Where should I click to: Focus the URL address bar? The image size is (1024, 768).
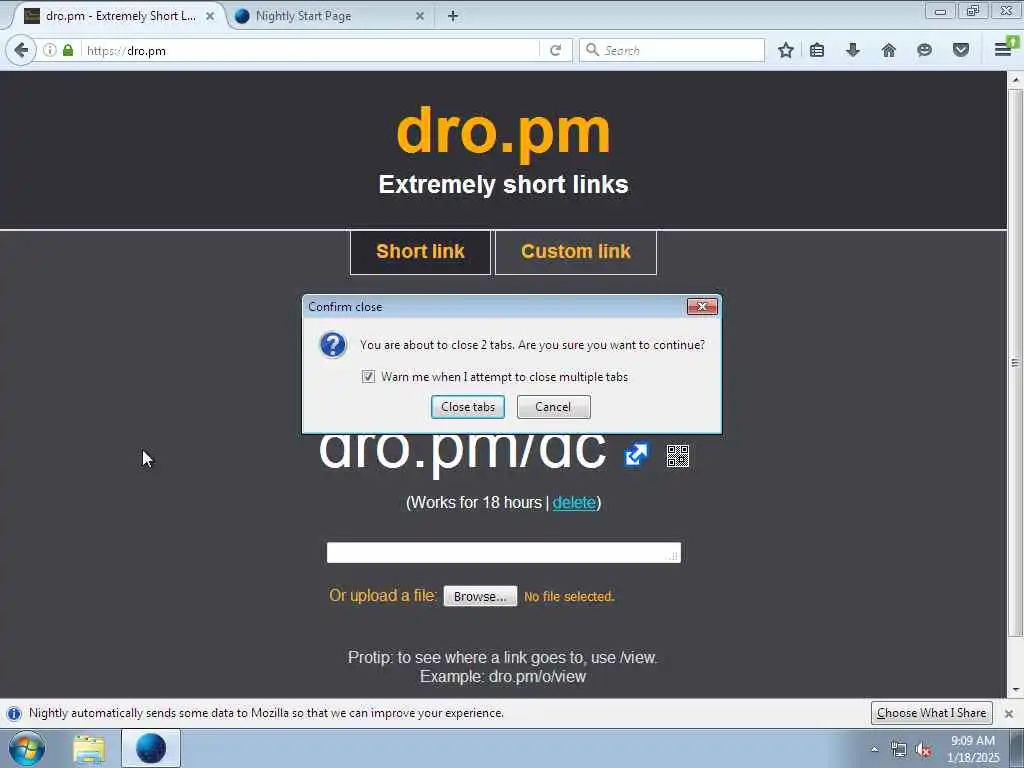[x=310, y=50]
